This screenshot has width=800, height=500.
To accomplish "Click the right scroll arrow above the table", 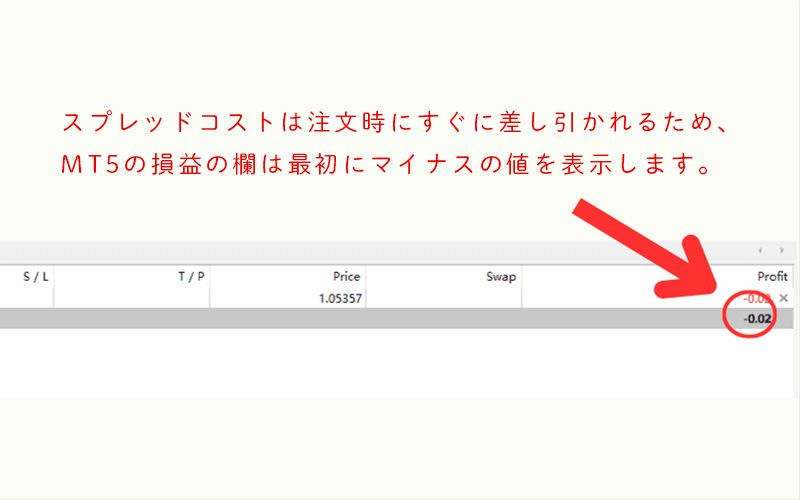I will coord(782,250).
